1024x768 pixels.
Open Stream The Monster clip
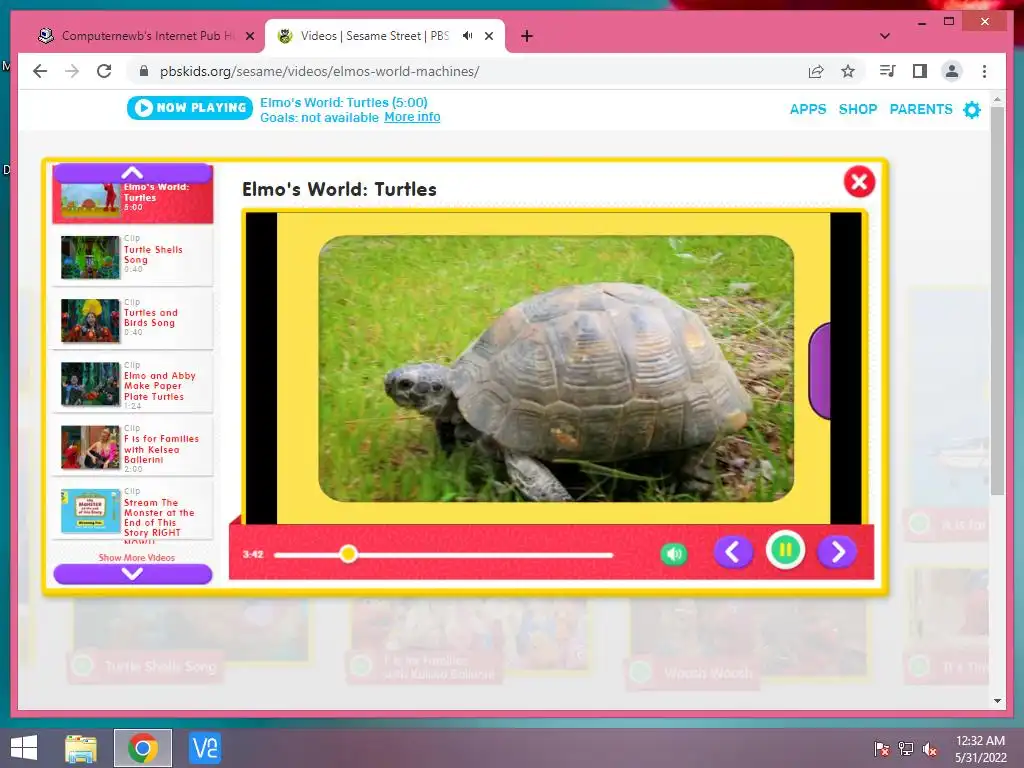click(x=133, y=510)
